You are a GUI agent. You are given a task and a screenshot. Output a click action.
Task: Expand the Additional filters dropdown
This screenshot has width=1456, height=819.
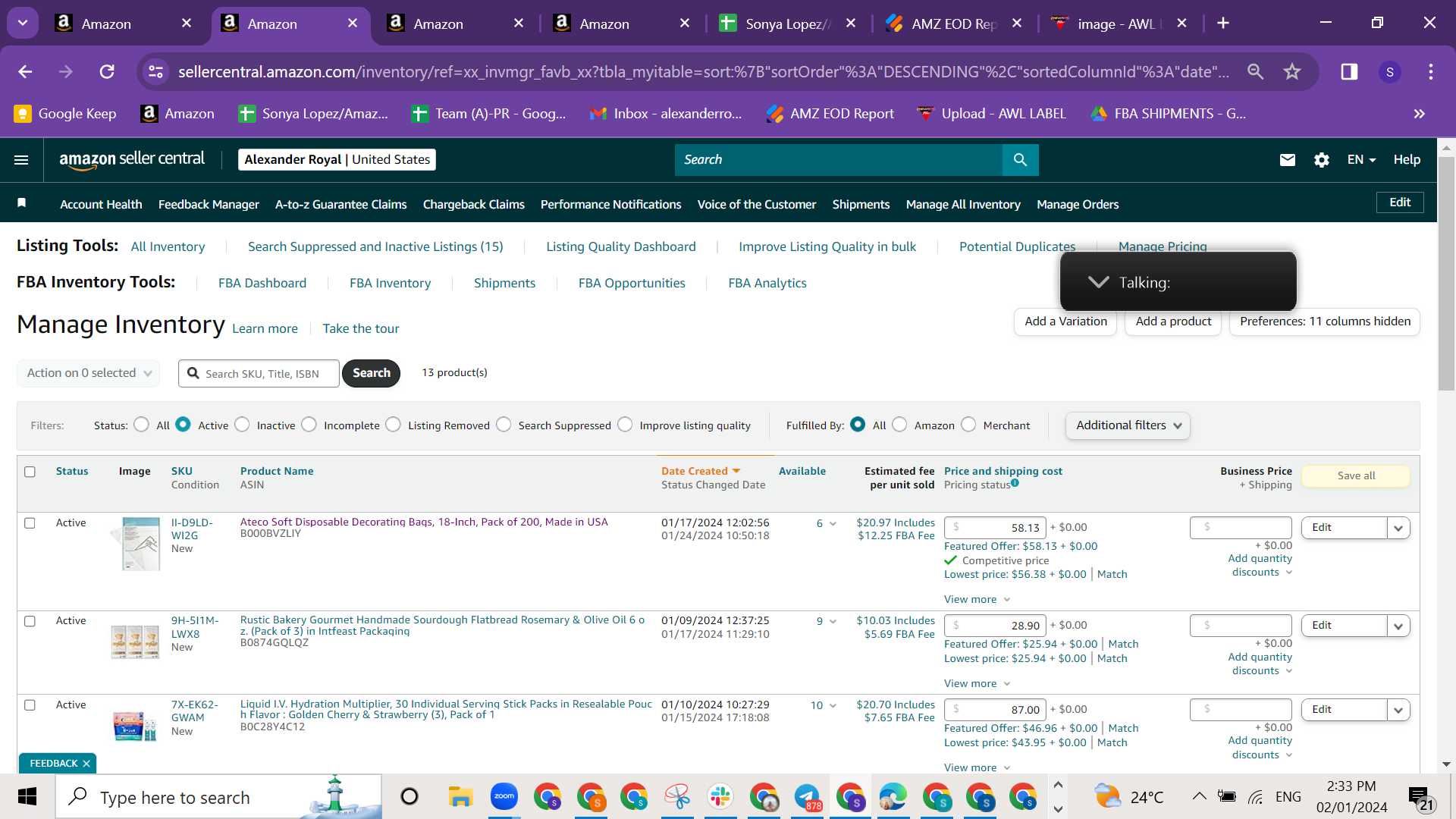1128,425
